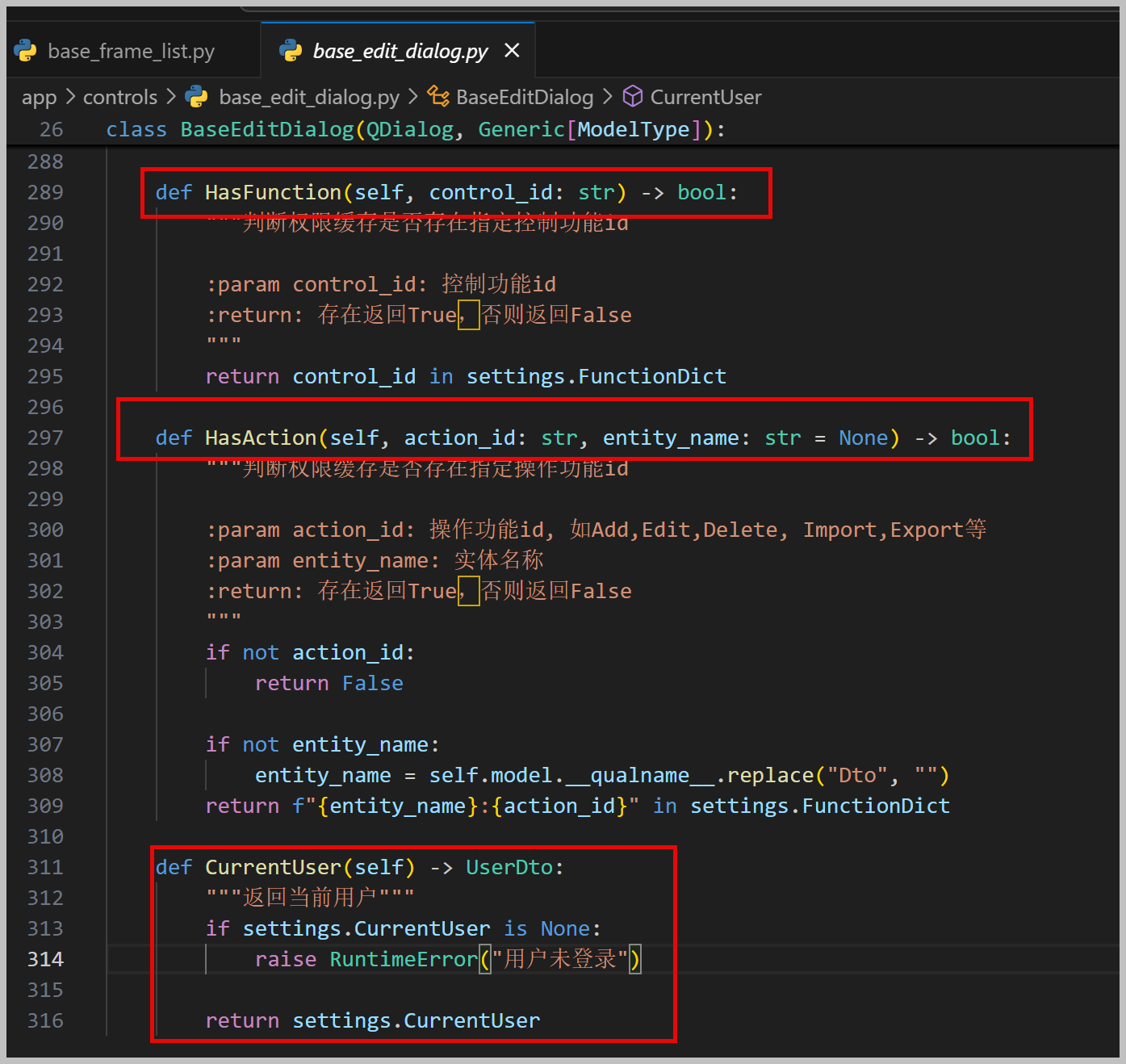Expand the BaseEditDialog breadcrumb symbol list
The image size is (1126, 1064).
[x=524, y=98]
